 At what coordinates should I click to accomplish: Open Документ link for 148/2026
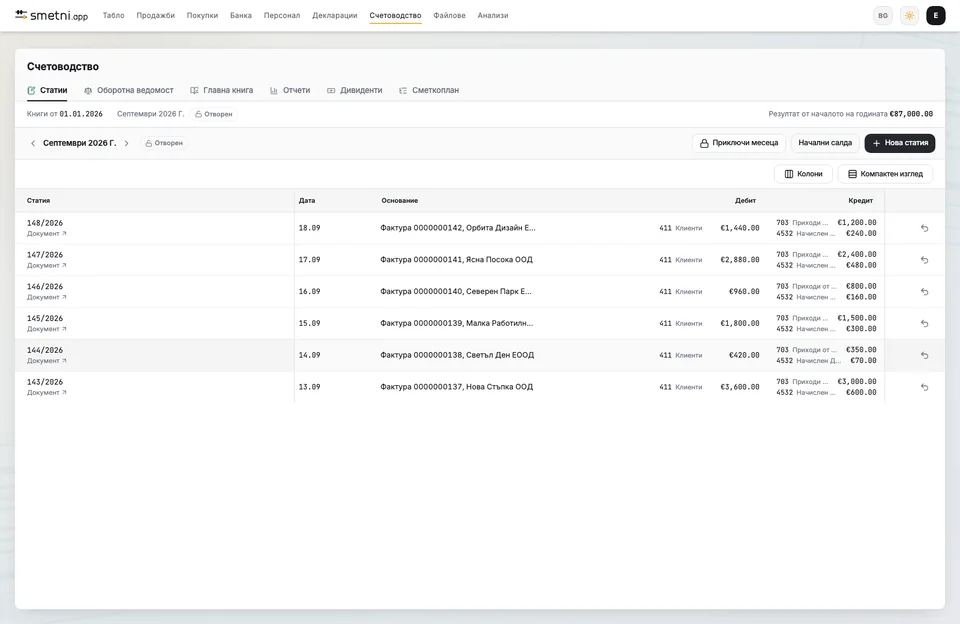pos(47,234)
